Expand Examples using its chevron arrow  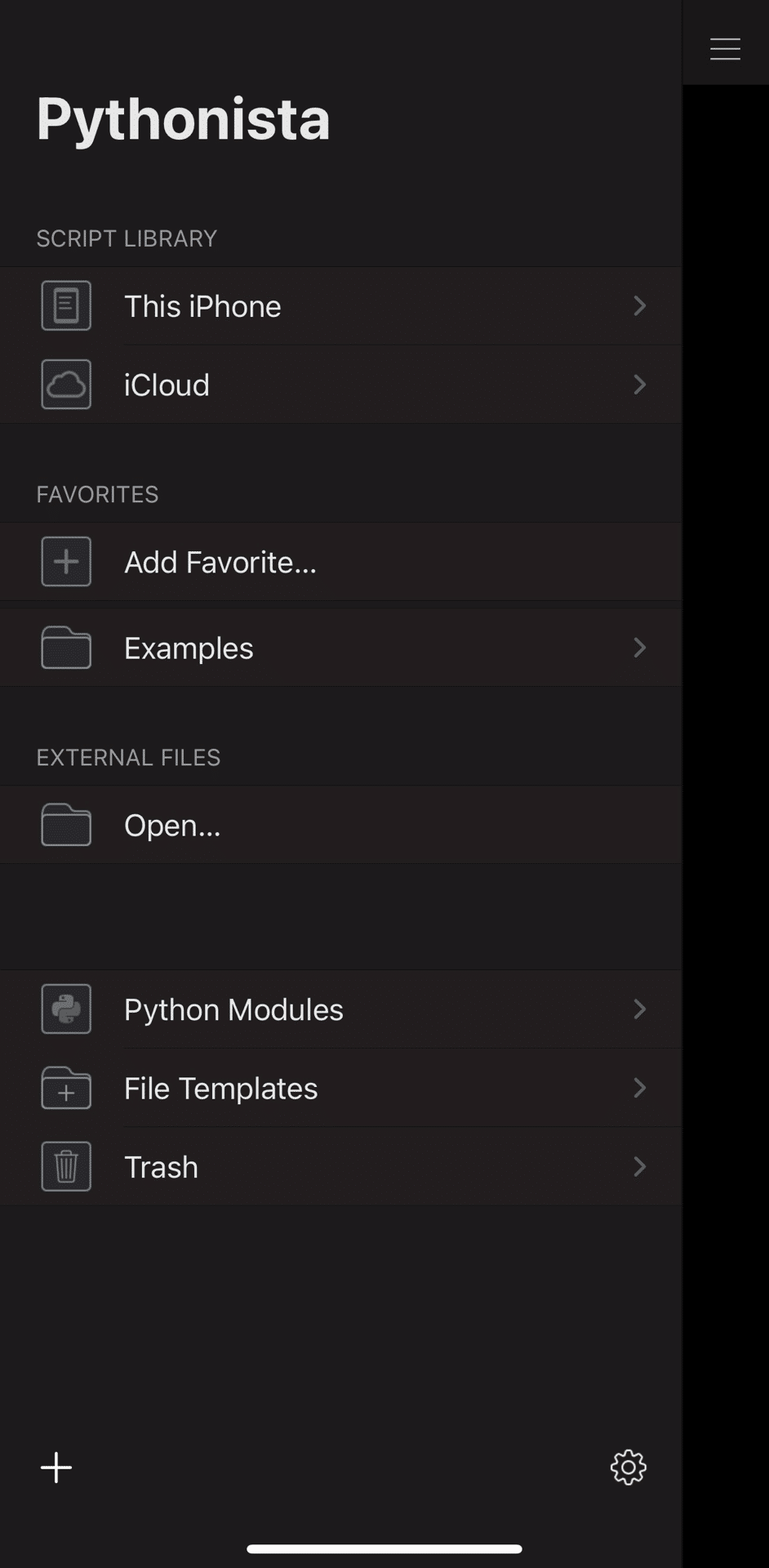pyautogui.click(x=640, y=648)
